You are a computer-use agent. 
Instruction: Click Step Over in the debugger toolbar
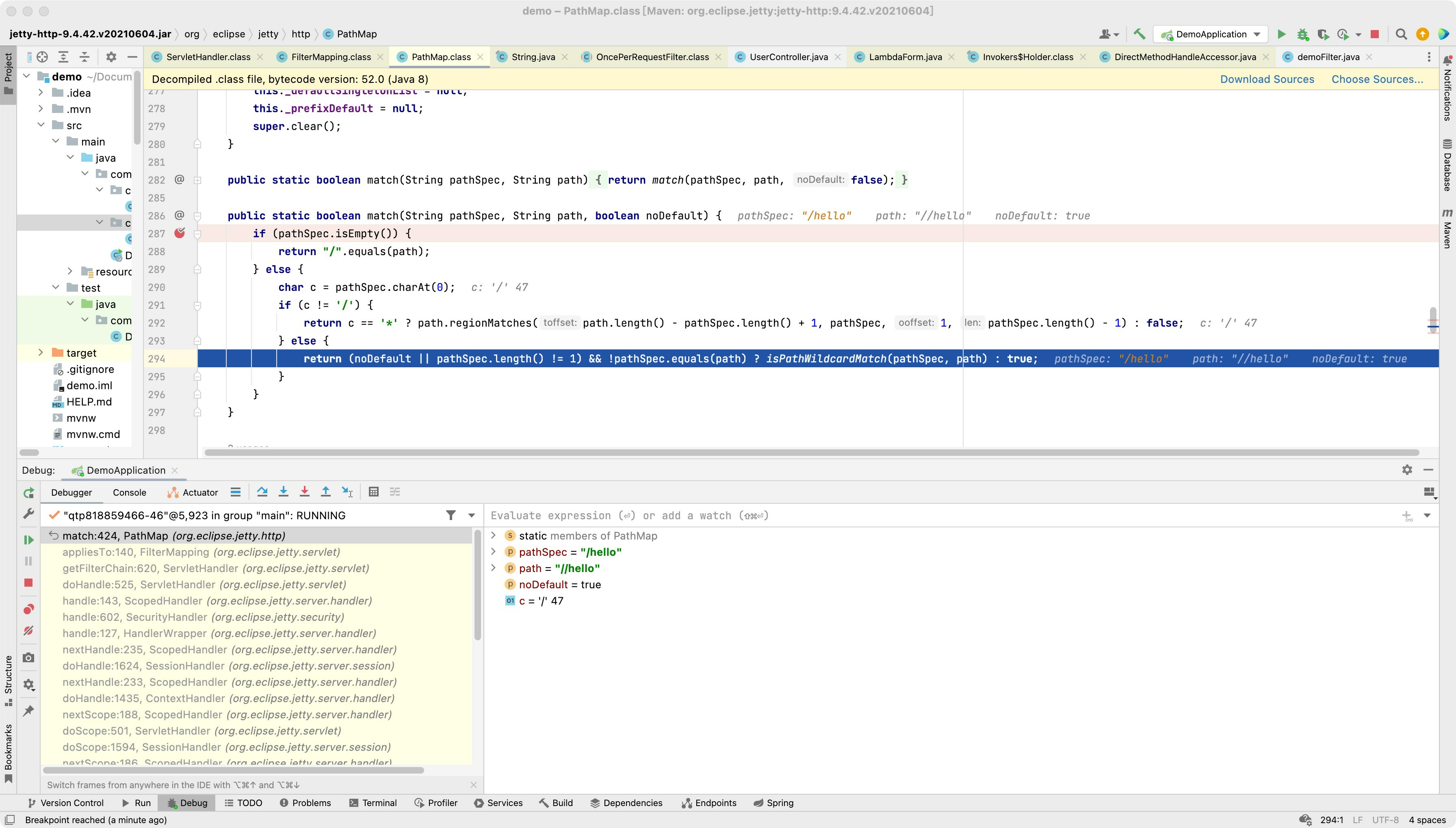[262, 492]
